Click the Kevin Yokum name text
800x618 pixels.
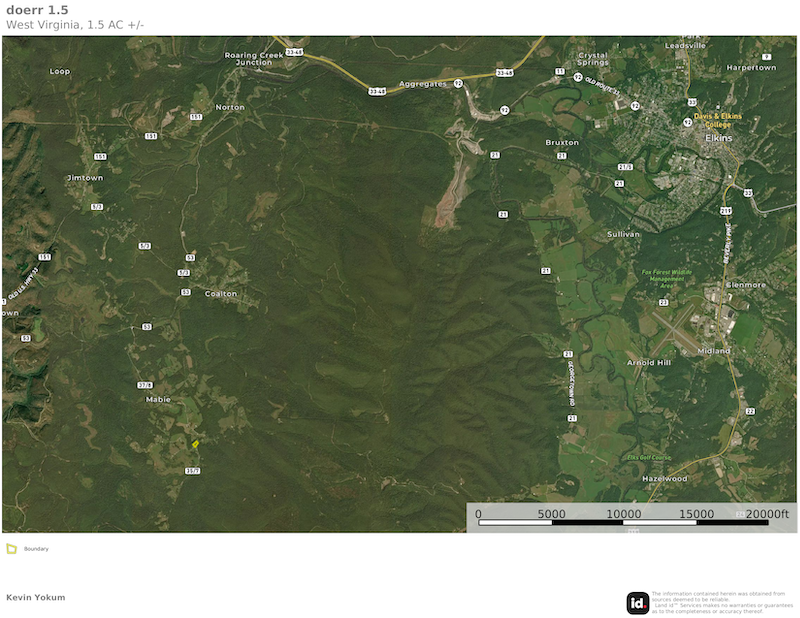(36, 597)
